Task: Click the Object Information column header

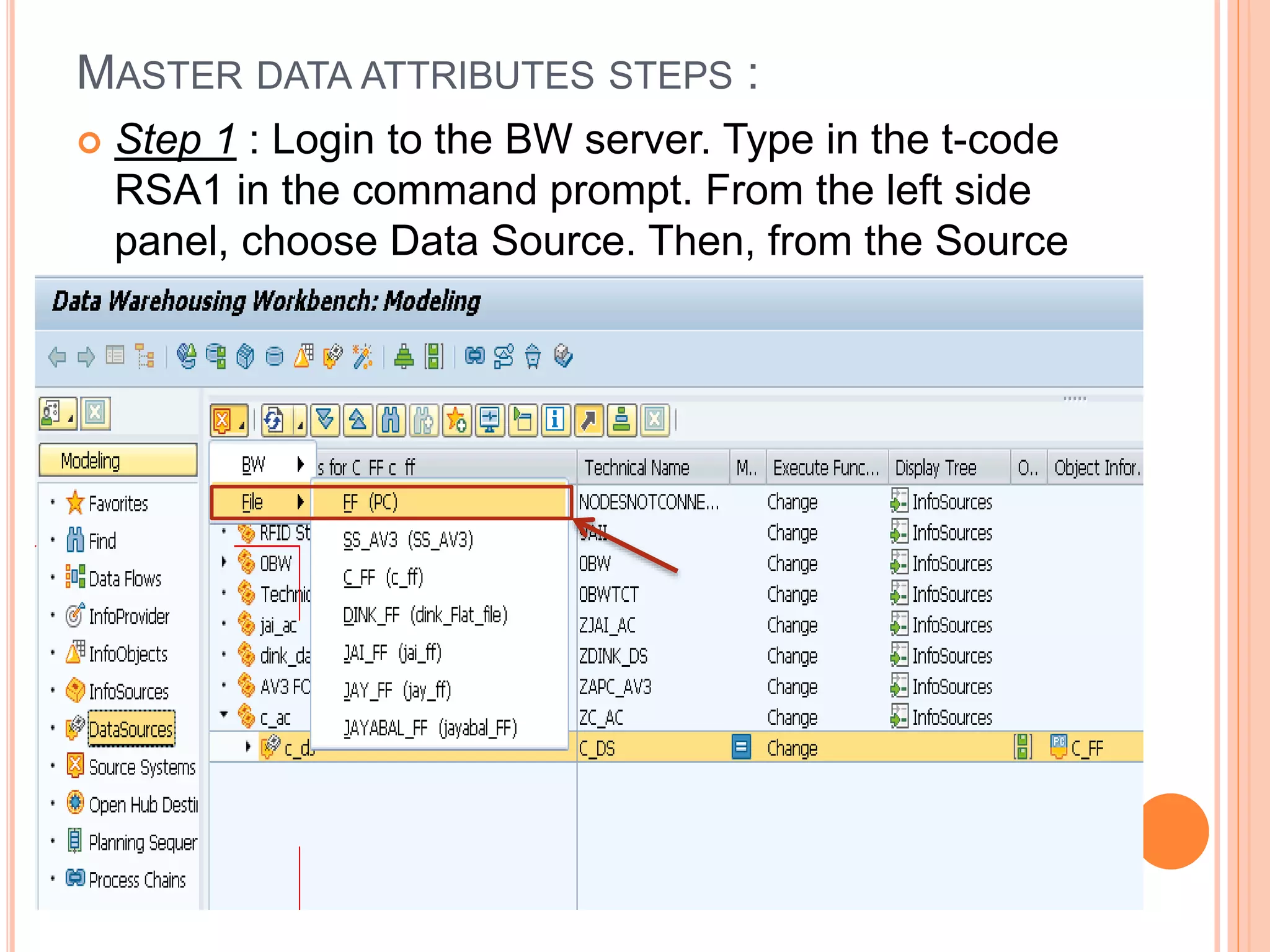Action: click(1096, 468)
